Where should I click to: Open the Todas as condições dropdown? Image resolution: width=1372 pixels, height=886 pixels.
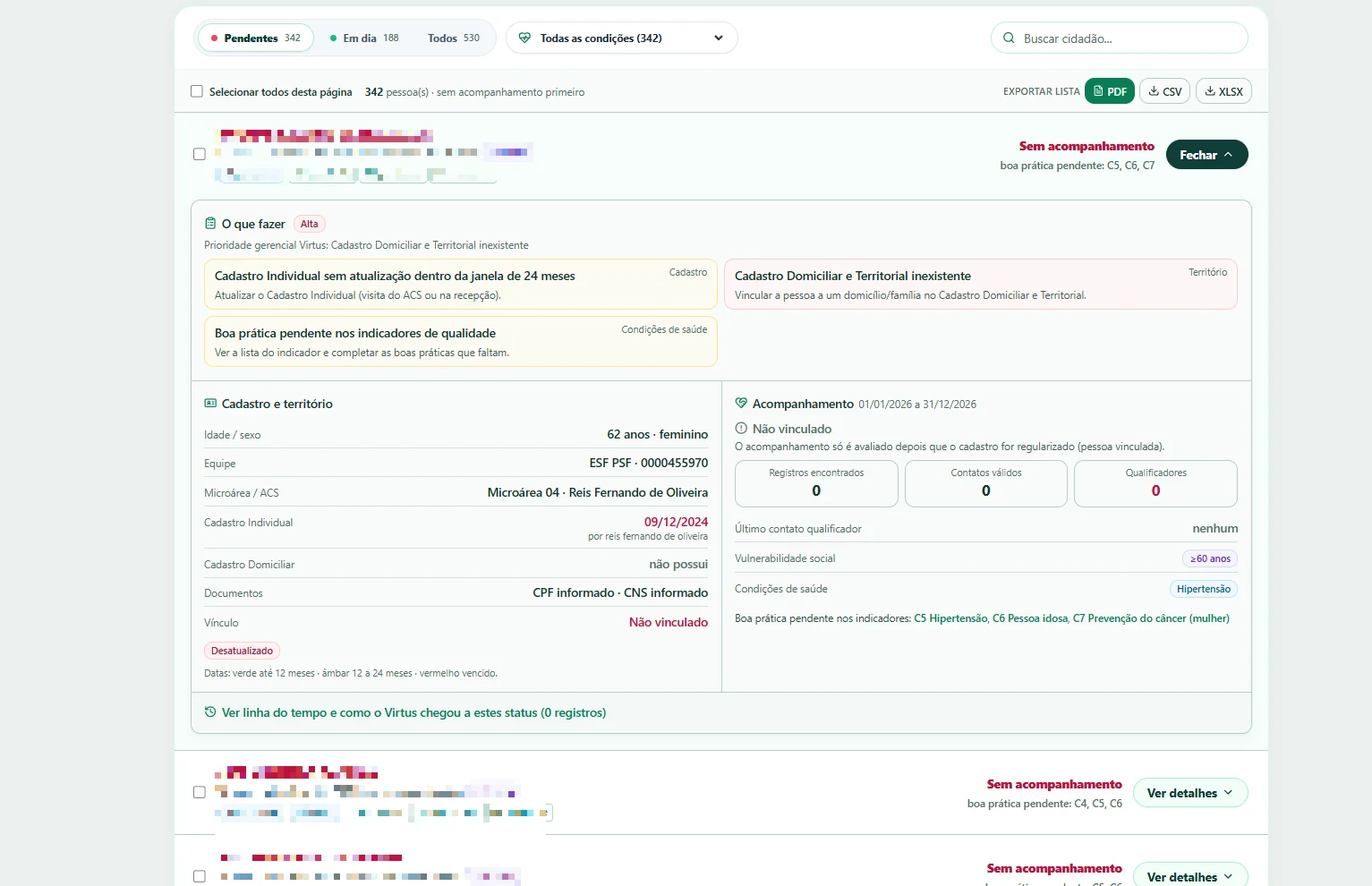pos(622,38)
